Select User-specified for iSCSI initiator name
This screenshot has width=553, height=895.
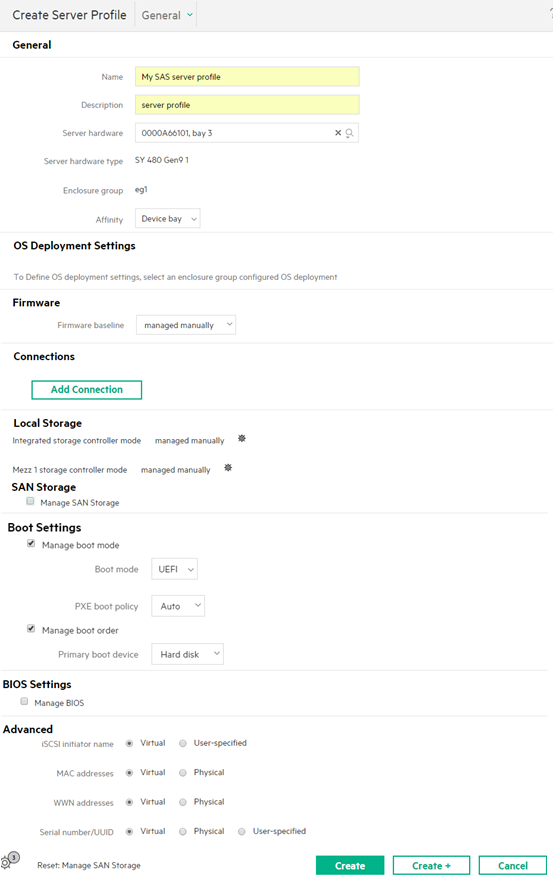coord(183,743)
